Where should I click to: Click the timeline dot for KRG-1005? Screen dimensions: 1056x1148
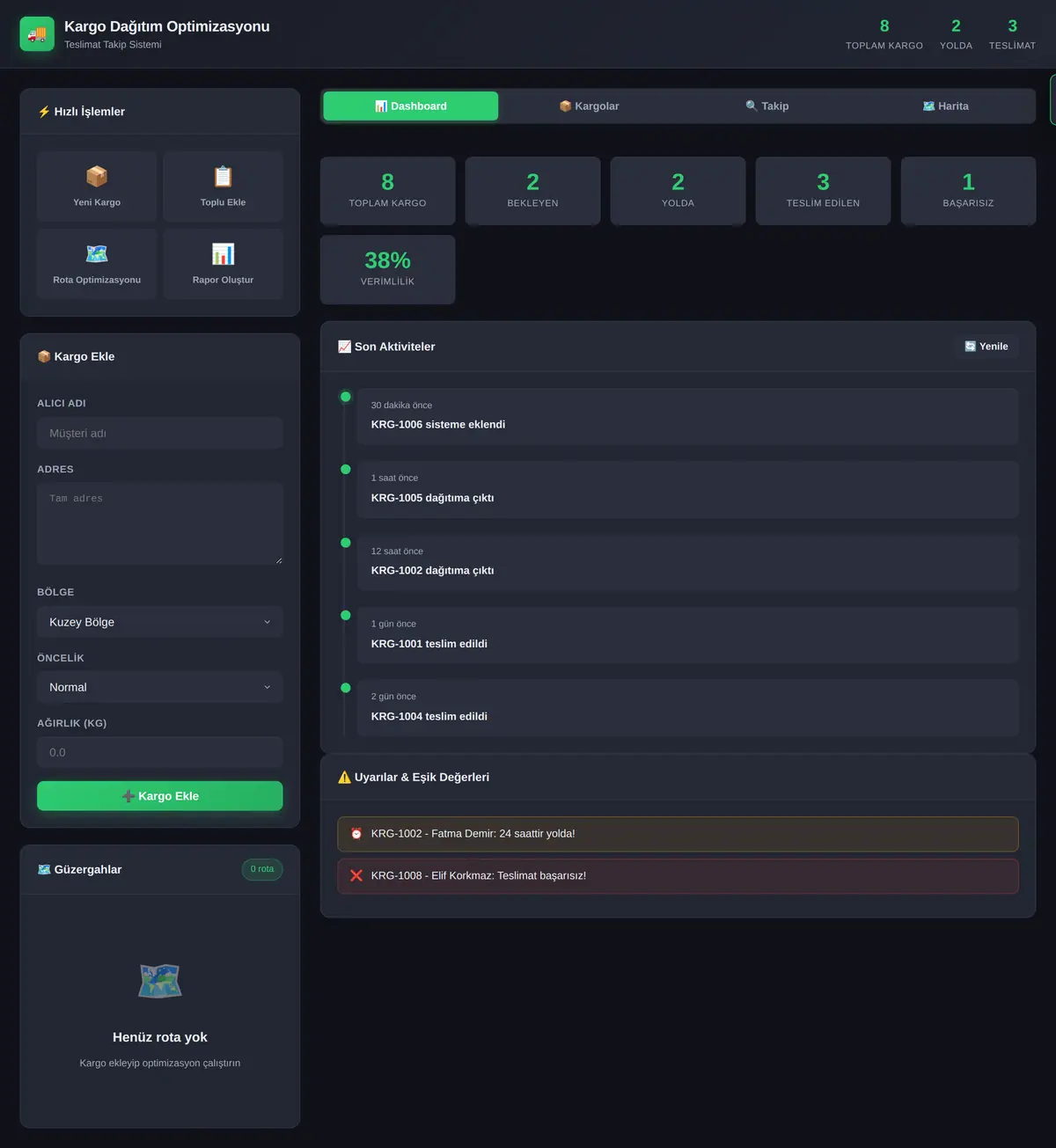(346, 469)
